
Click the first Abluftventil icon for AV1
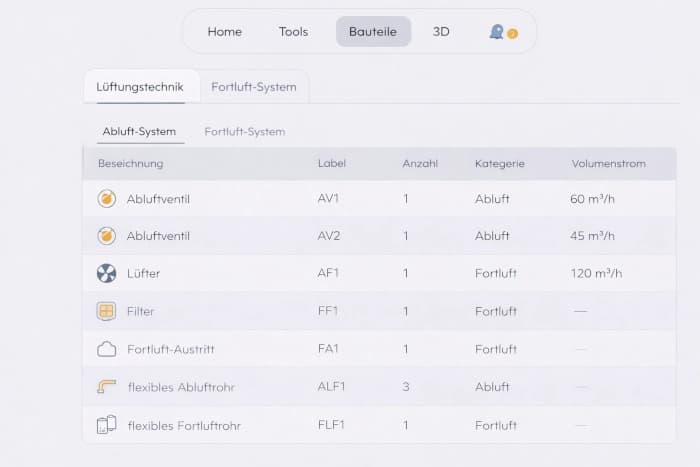pos(106,199)
